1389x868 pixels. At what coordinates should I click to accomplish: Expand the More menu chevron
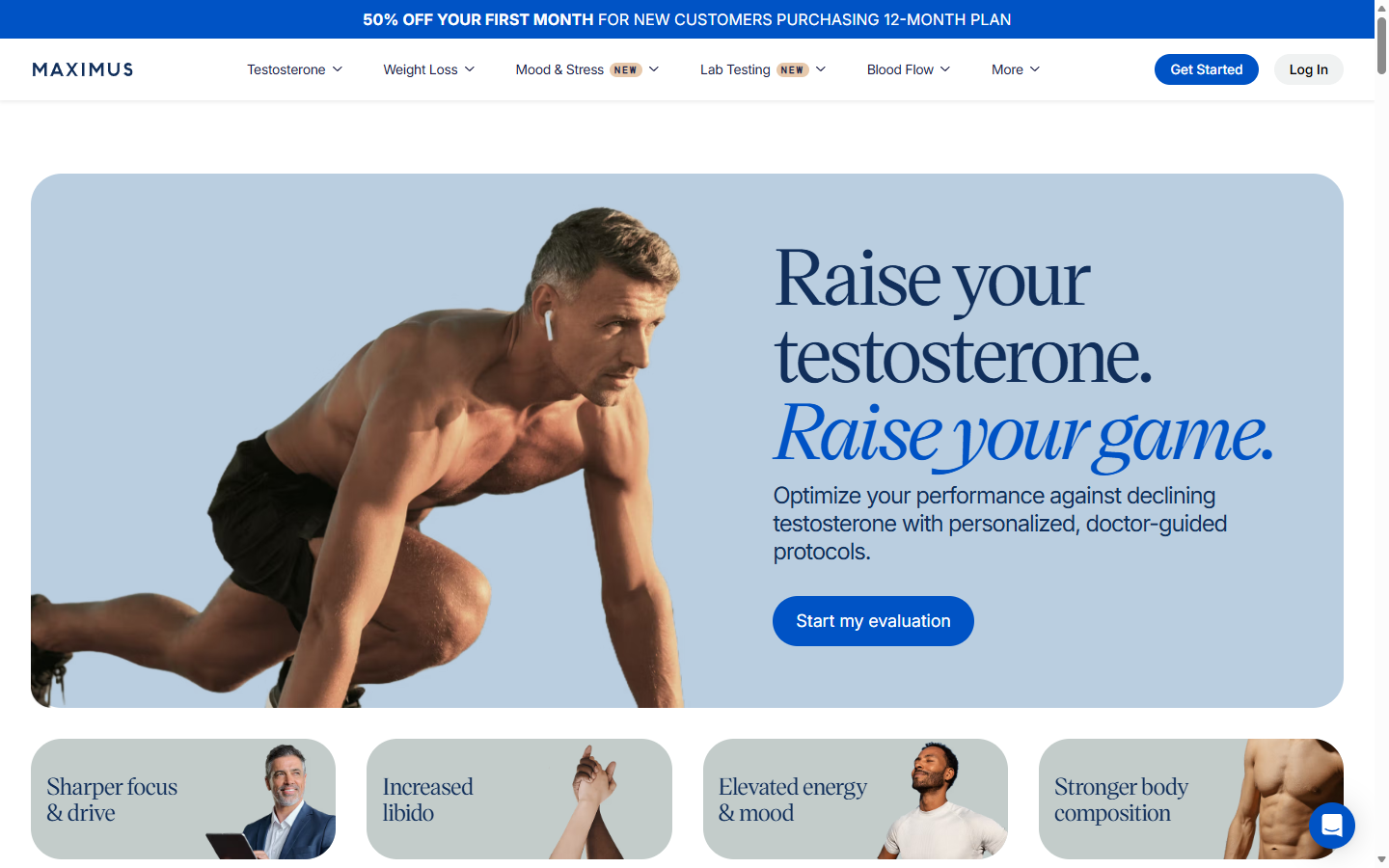(1035, 69)
